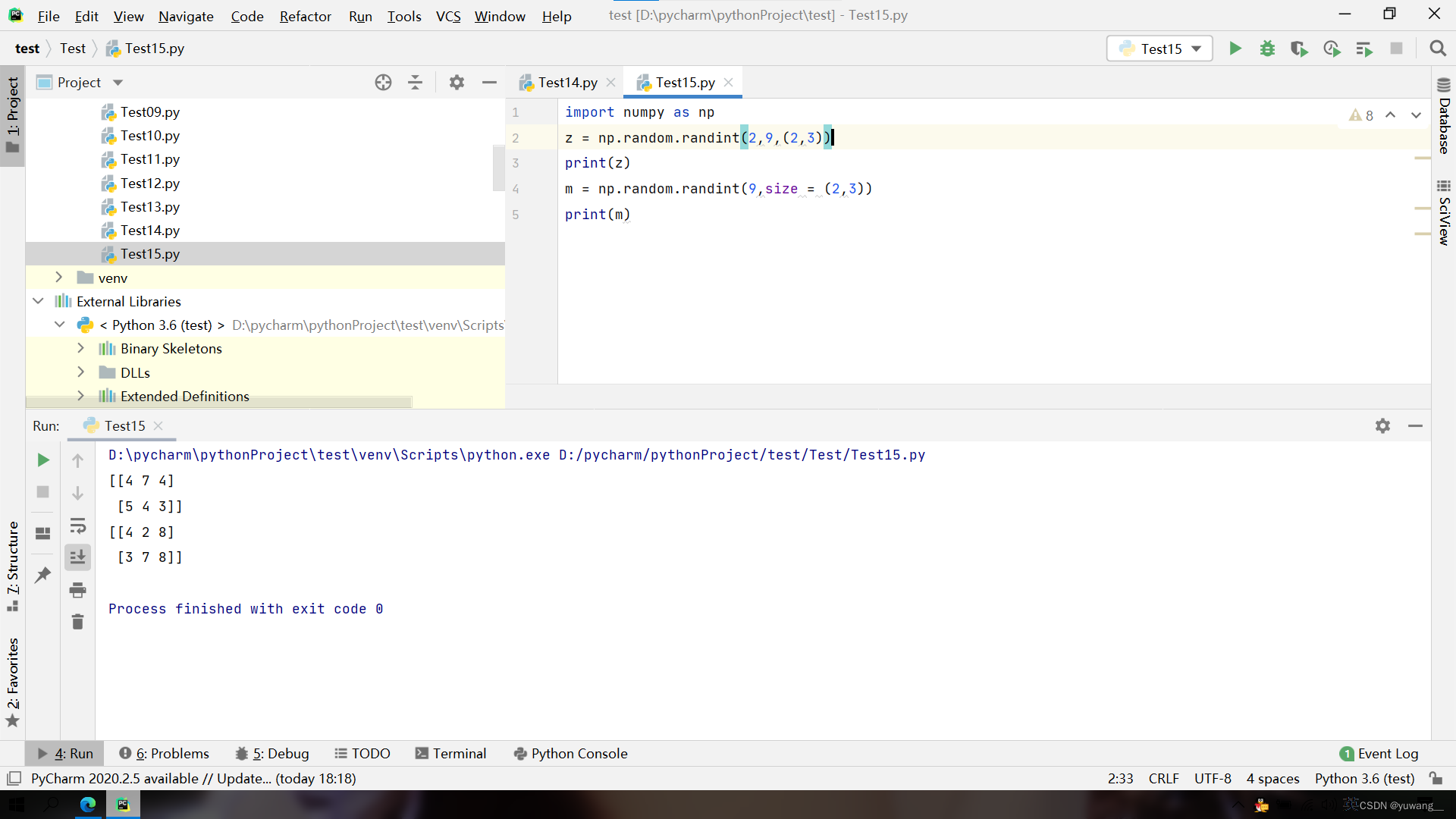Open the Test15 run configuration dropdown
This screenshot has width=1456, height=819.
1159,49
